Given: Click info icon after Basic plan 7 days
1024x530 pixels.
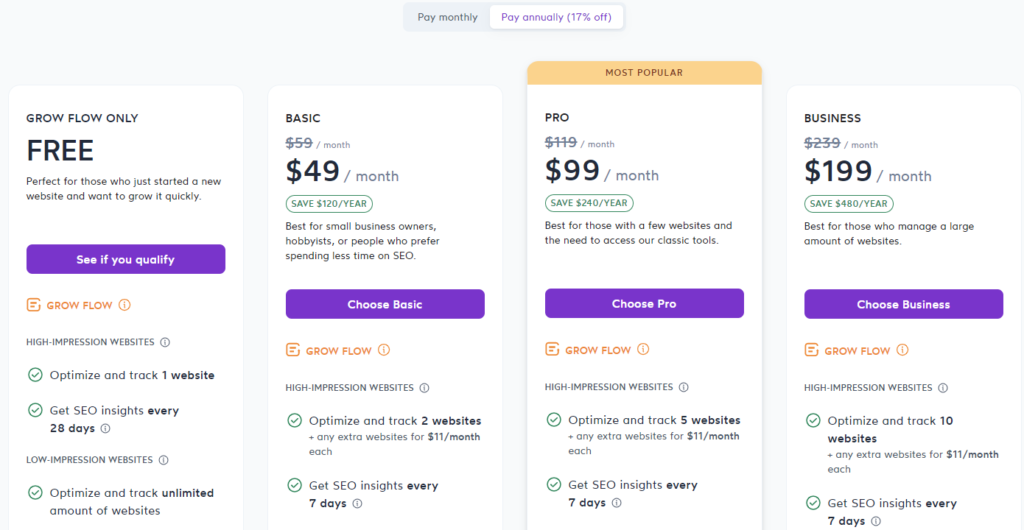Looking at the screenshot, I should (x=357, y=504).
